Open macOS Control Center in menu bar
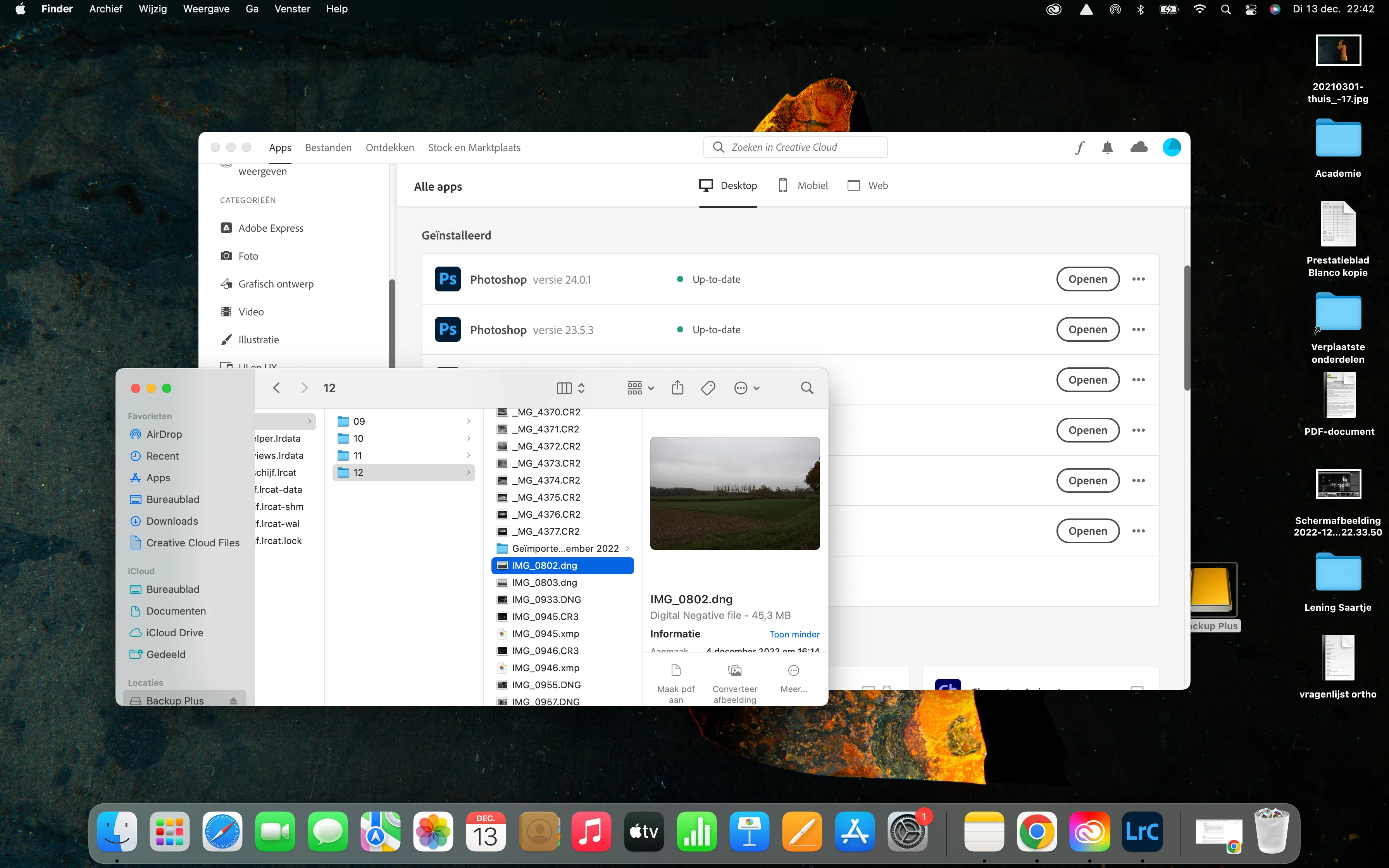 [1251, 9]
